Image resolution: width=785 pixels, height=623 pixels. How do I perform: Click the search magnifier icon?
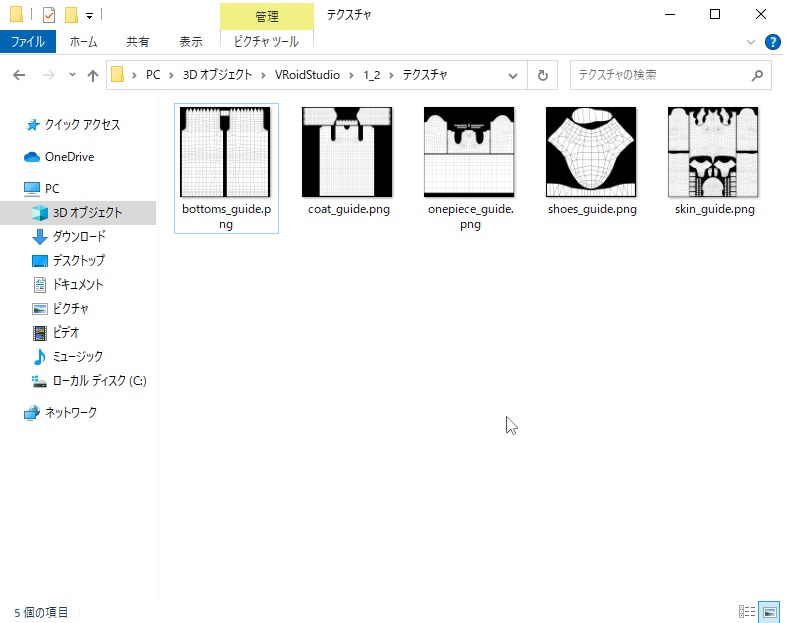pyautogui.click(x=757, y=76)
